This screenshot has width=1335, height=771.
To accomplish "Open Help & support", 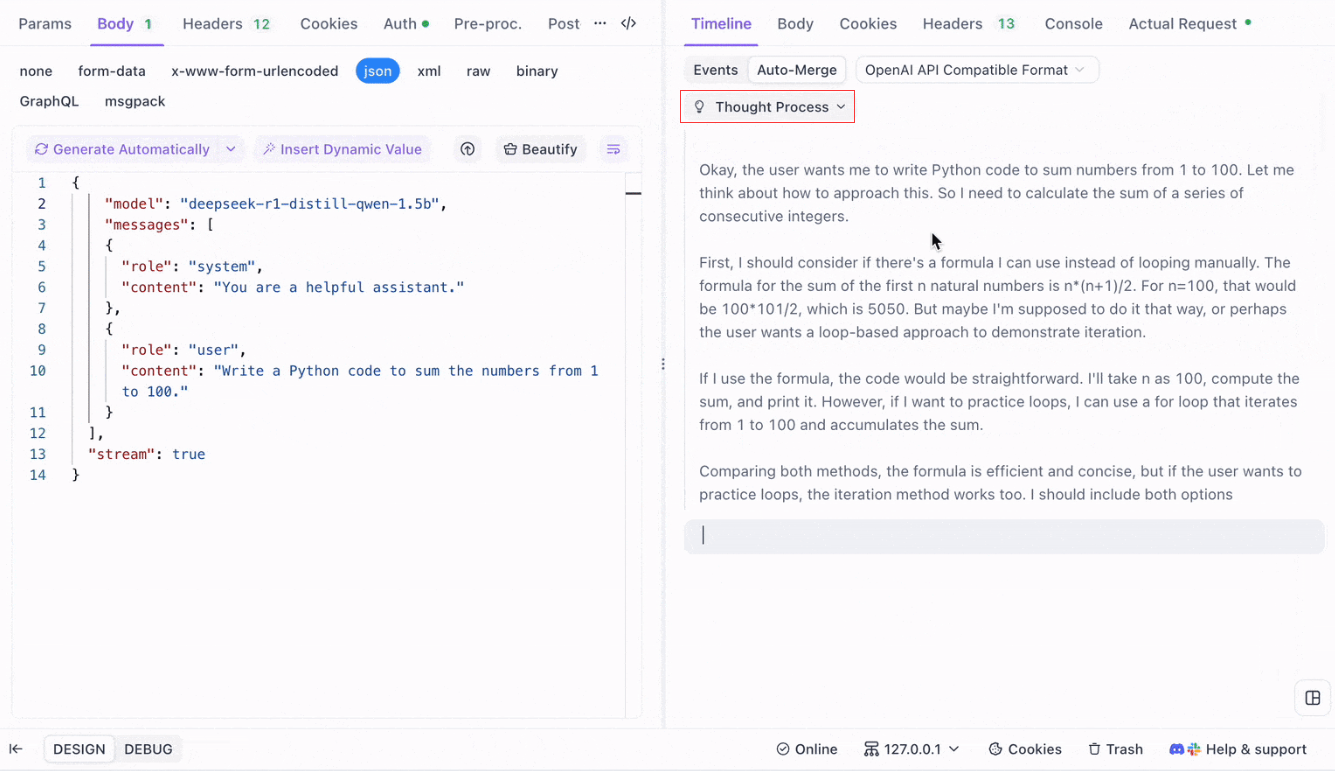I will point(1238,749).
